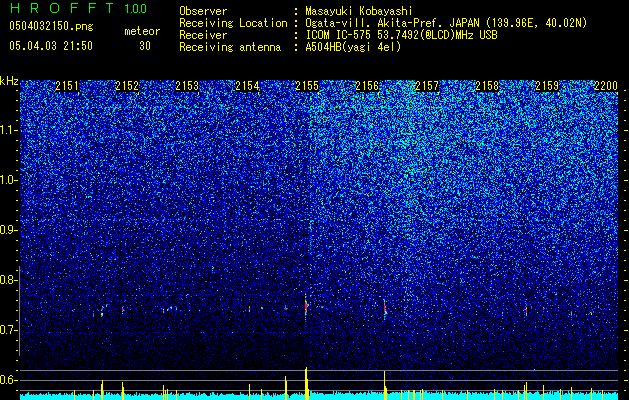Viewport: 629px width, 400px height.
Task: Click the 0.8 frequency axis label
Action: (x=7, y=280)
